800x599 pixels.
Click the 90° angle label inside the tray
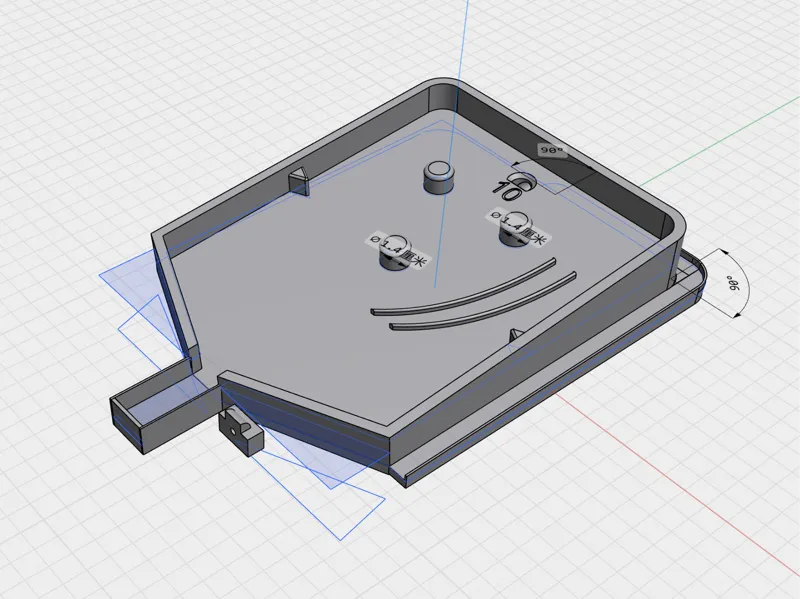click(552, 151)
